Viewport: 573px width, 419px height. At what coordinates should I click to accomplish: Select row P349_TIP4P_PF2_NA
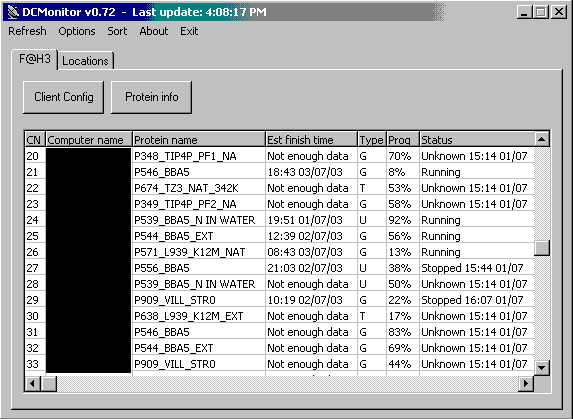(x=279, y=204)
